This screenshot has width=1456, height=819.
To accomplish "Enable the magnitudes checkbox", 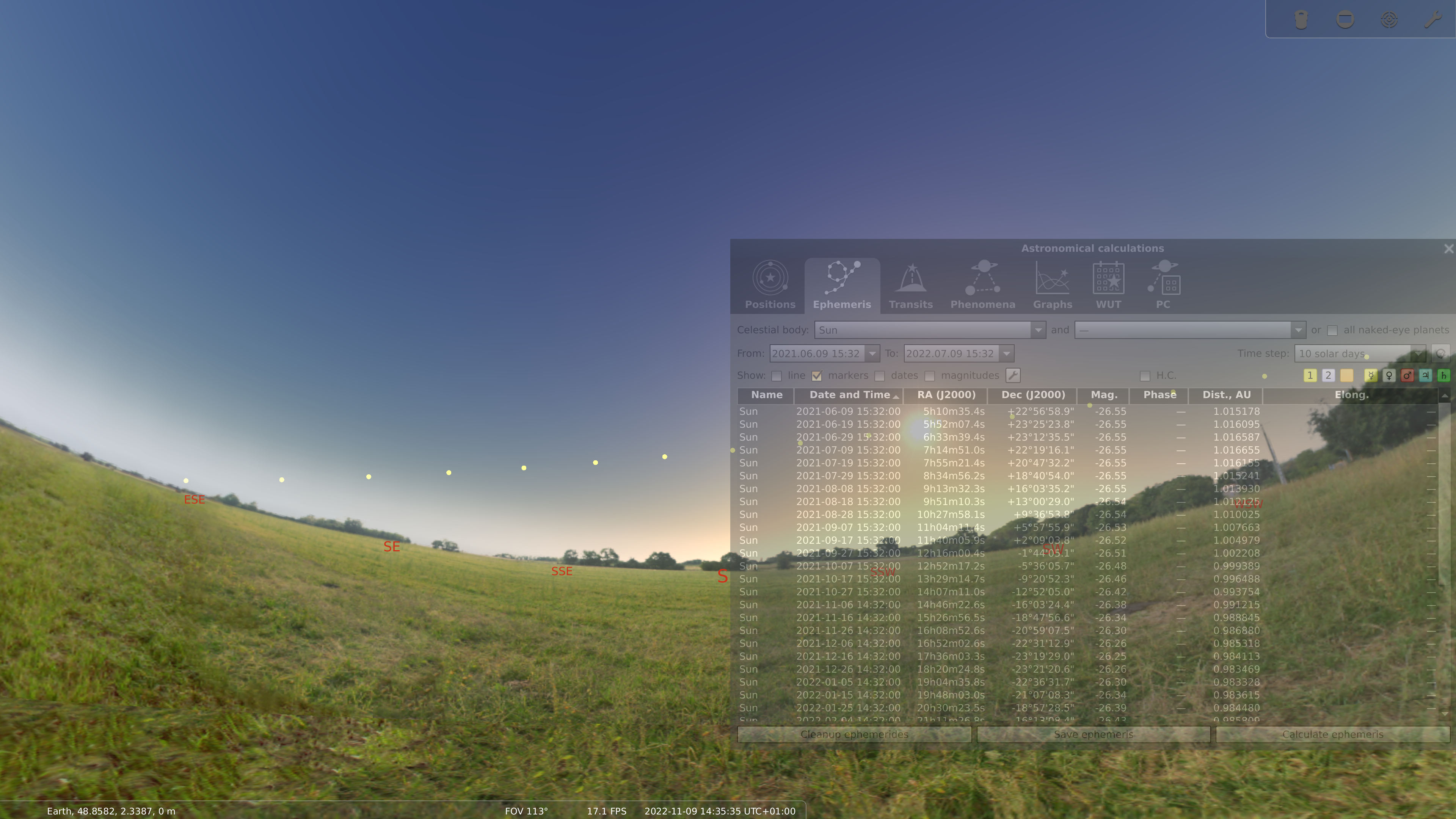I will 930,376.
